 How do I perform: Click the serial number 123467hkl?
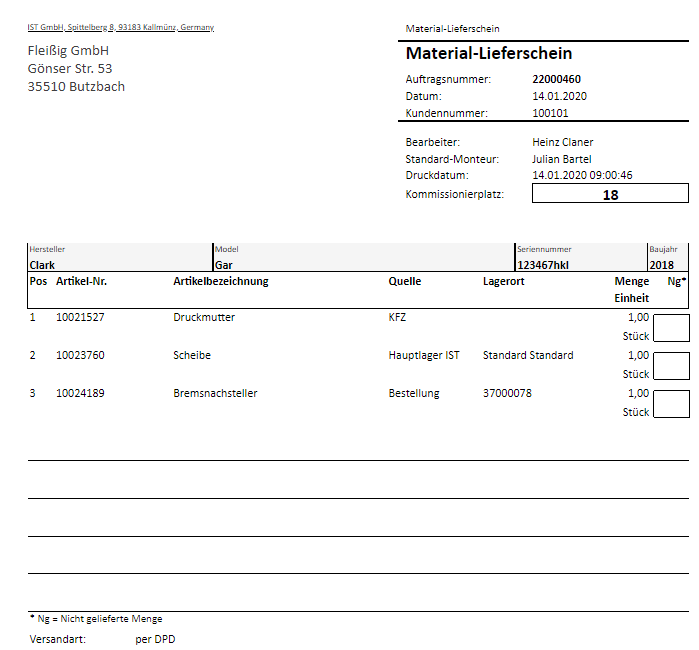tap(543, 265)
